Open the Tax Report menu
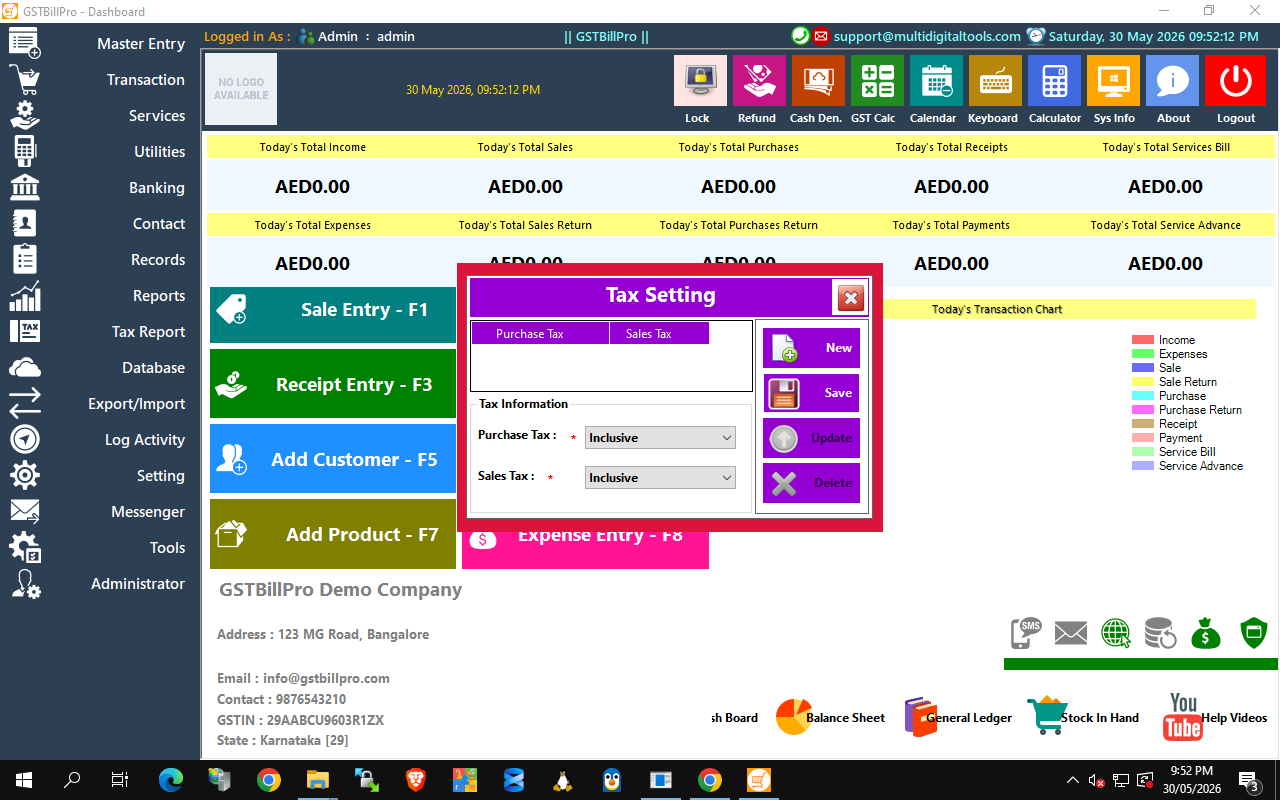Image resolution: width=1280 pixels, height=800 pixels. click(148, 332)
